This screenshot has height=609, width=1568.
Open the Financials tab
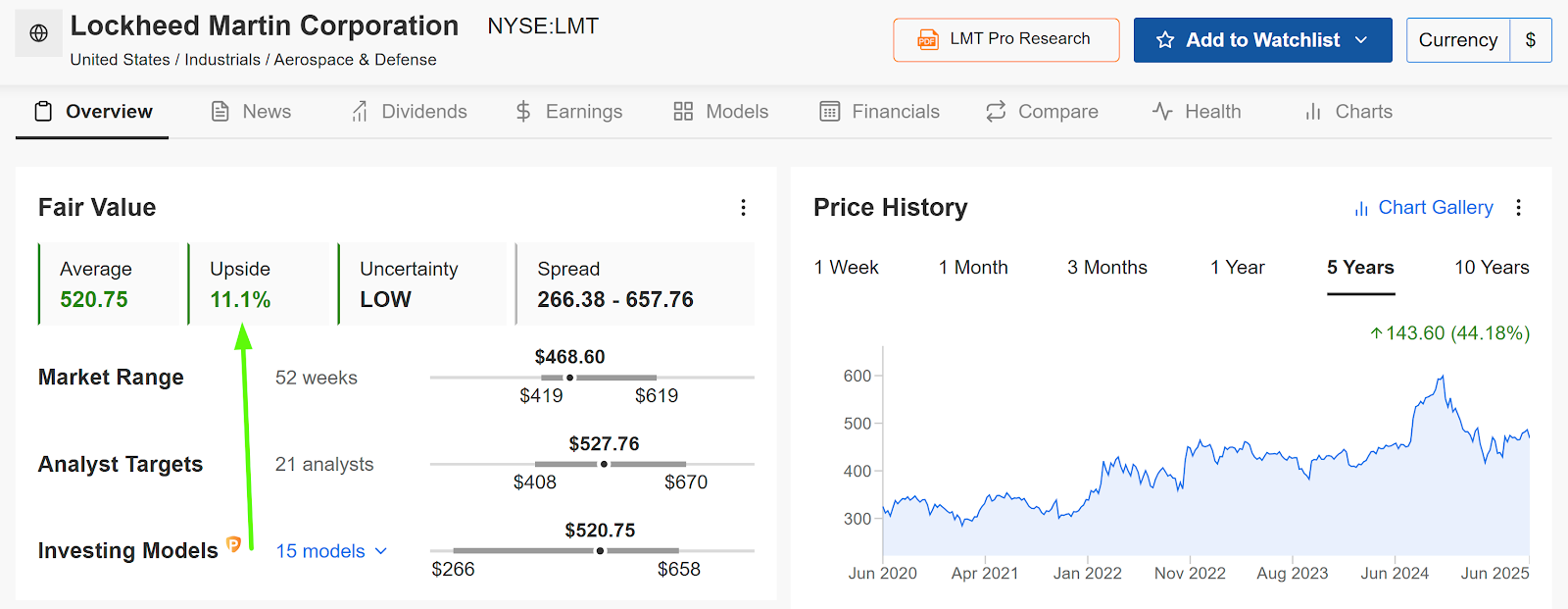pos(879,112)
